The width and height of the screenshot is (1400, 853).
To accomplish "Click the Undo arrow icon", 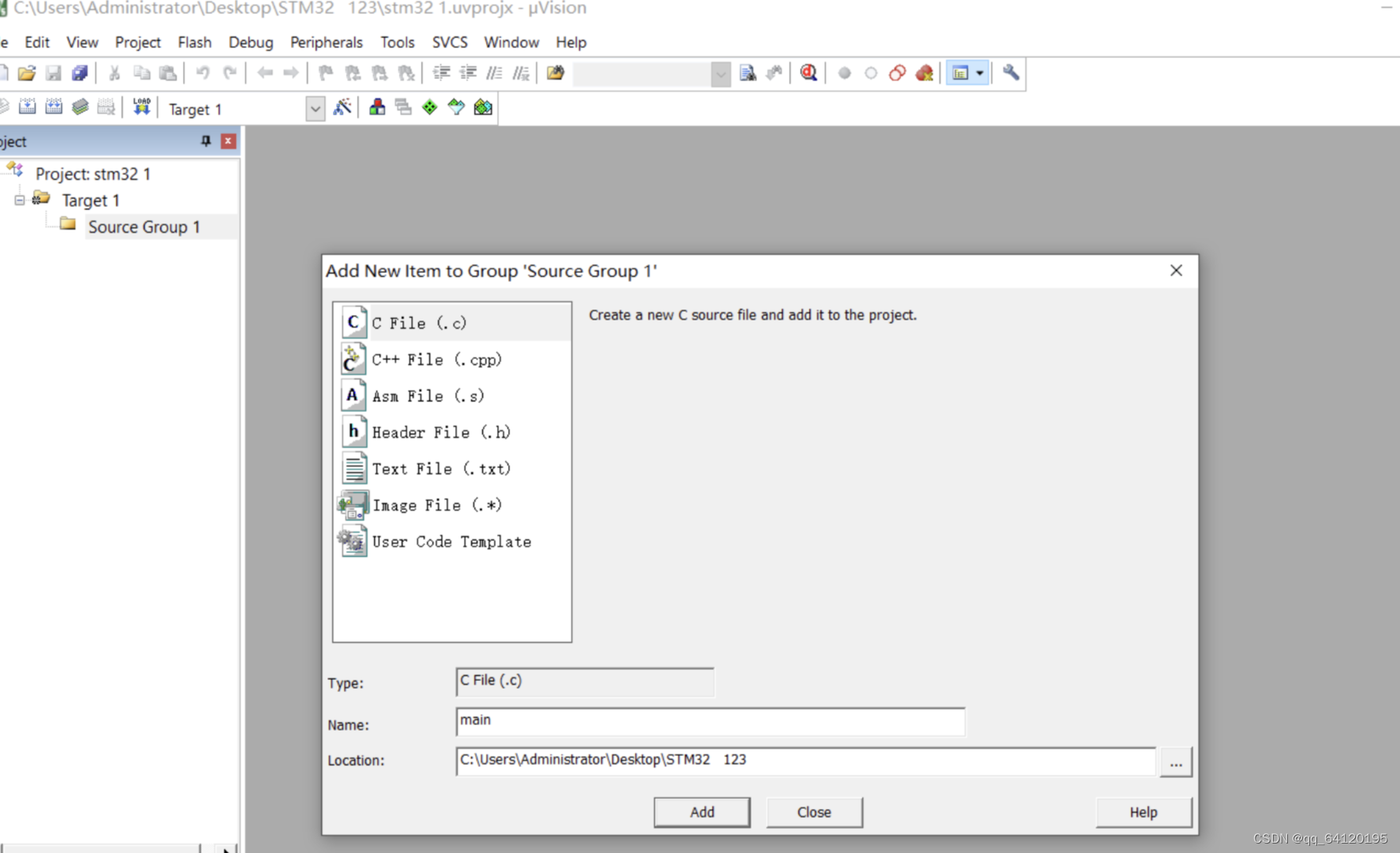I will (x=203, y=73).
